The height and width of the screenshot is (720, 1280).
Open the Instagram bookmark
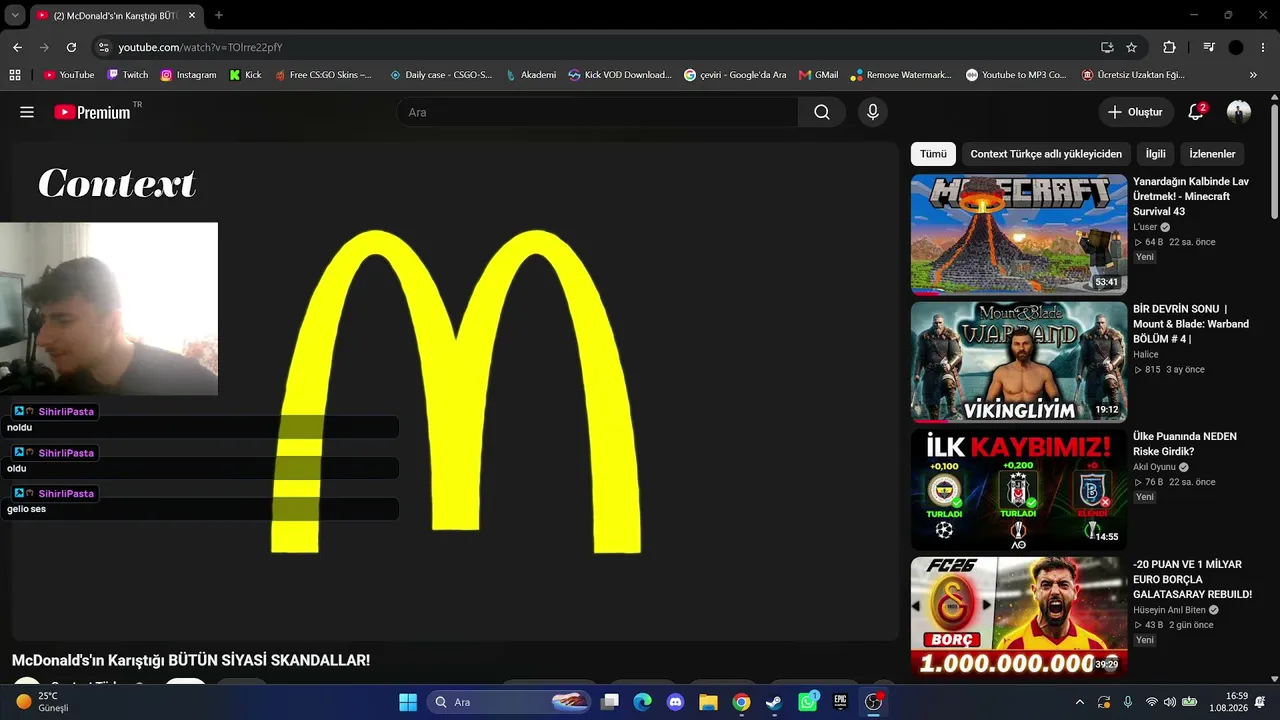click(188, 75)
